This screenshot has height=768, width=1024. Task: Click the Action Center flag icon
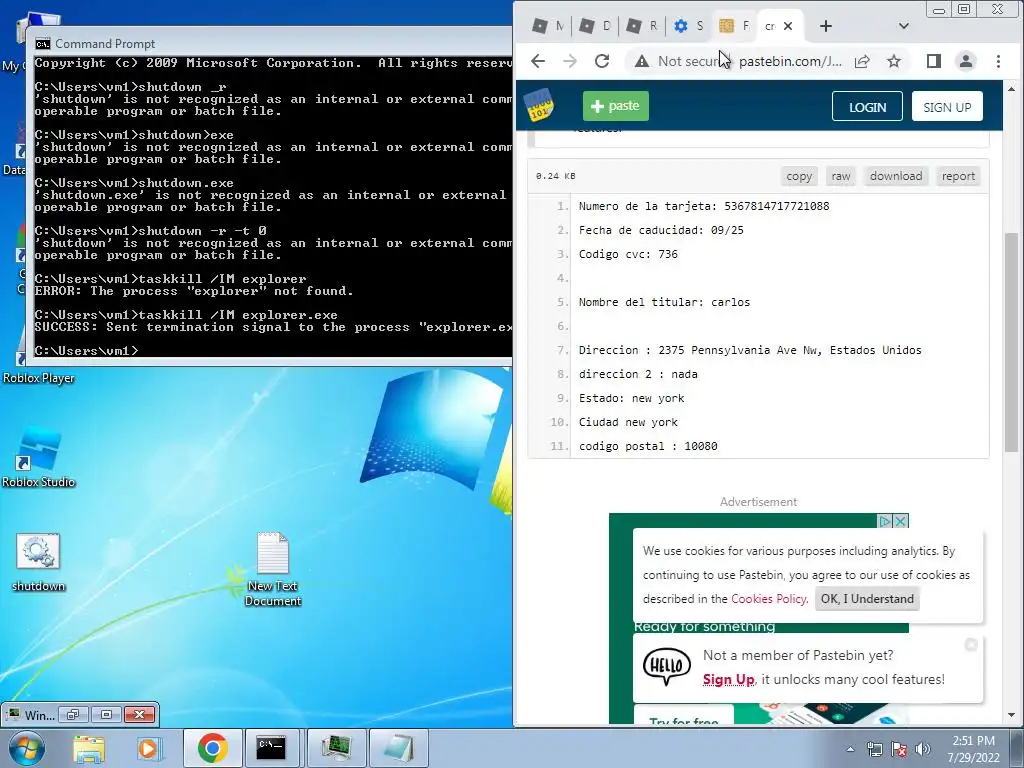tap(899, 750)
